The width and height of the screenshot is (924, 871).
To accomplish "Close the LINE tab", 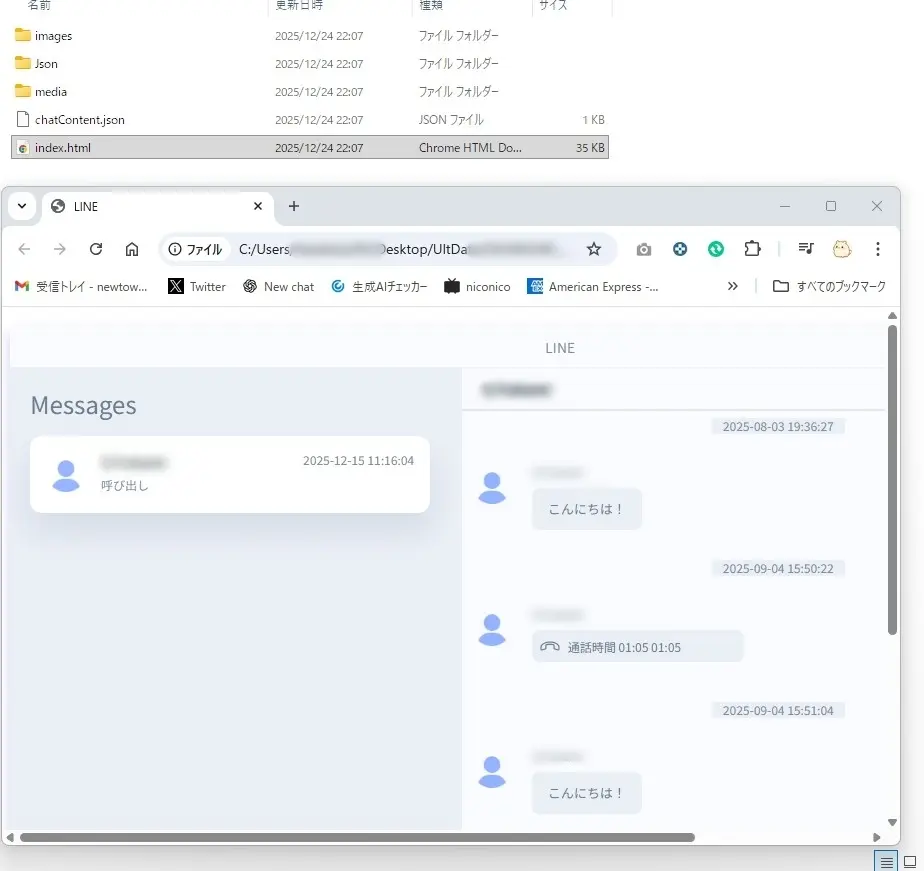I will tap(258, 206).
